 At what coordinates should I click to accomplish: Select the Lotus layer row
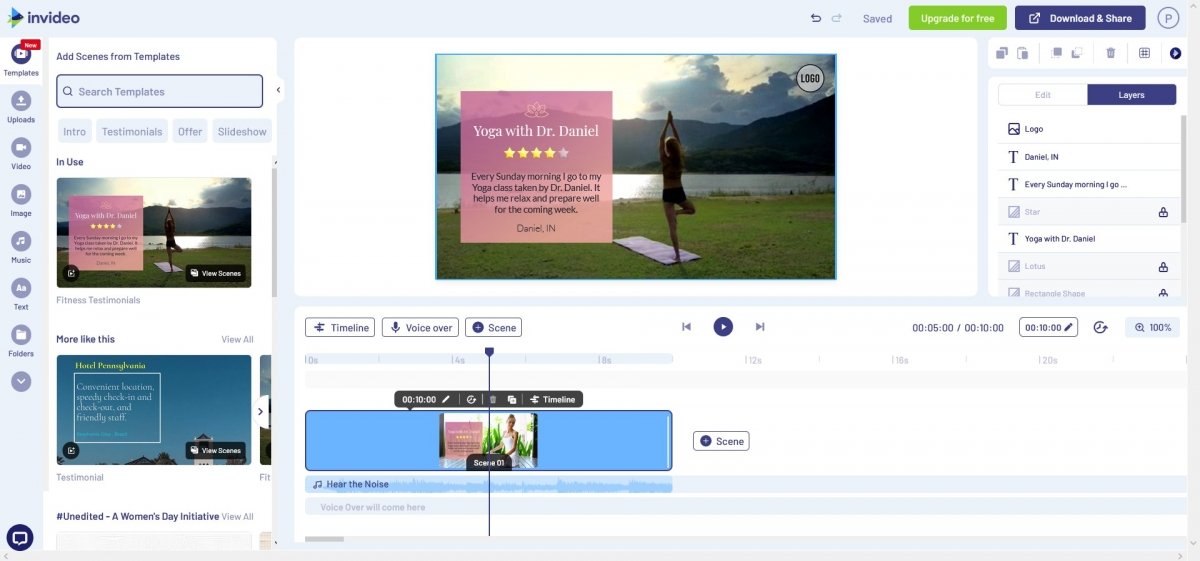pos(1089,267)
